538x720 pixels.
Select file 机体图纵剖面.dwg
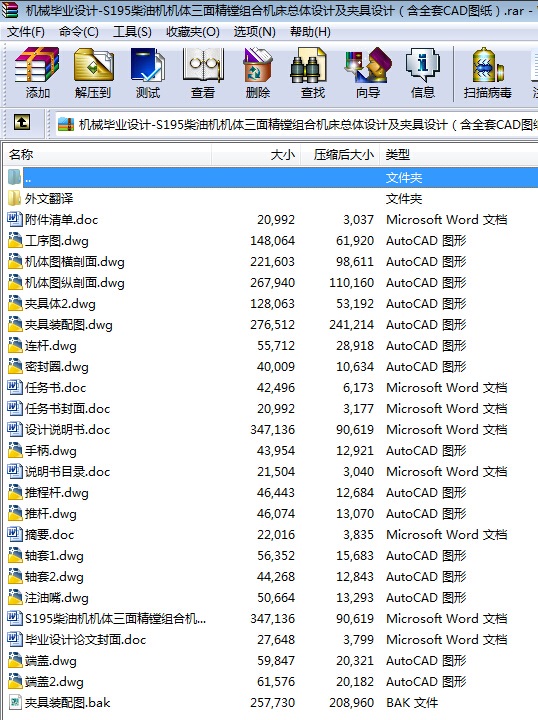click(x=74, y=282)
